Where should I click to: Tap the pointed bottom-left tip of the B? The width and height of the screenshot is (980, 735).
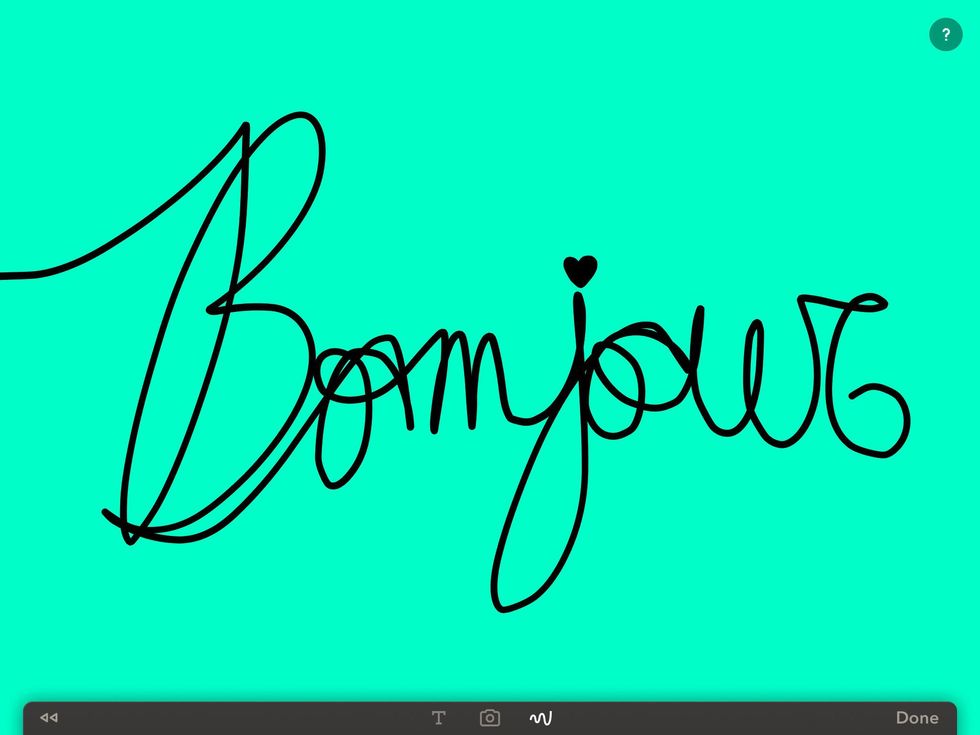(108, 514)
